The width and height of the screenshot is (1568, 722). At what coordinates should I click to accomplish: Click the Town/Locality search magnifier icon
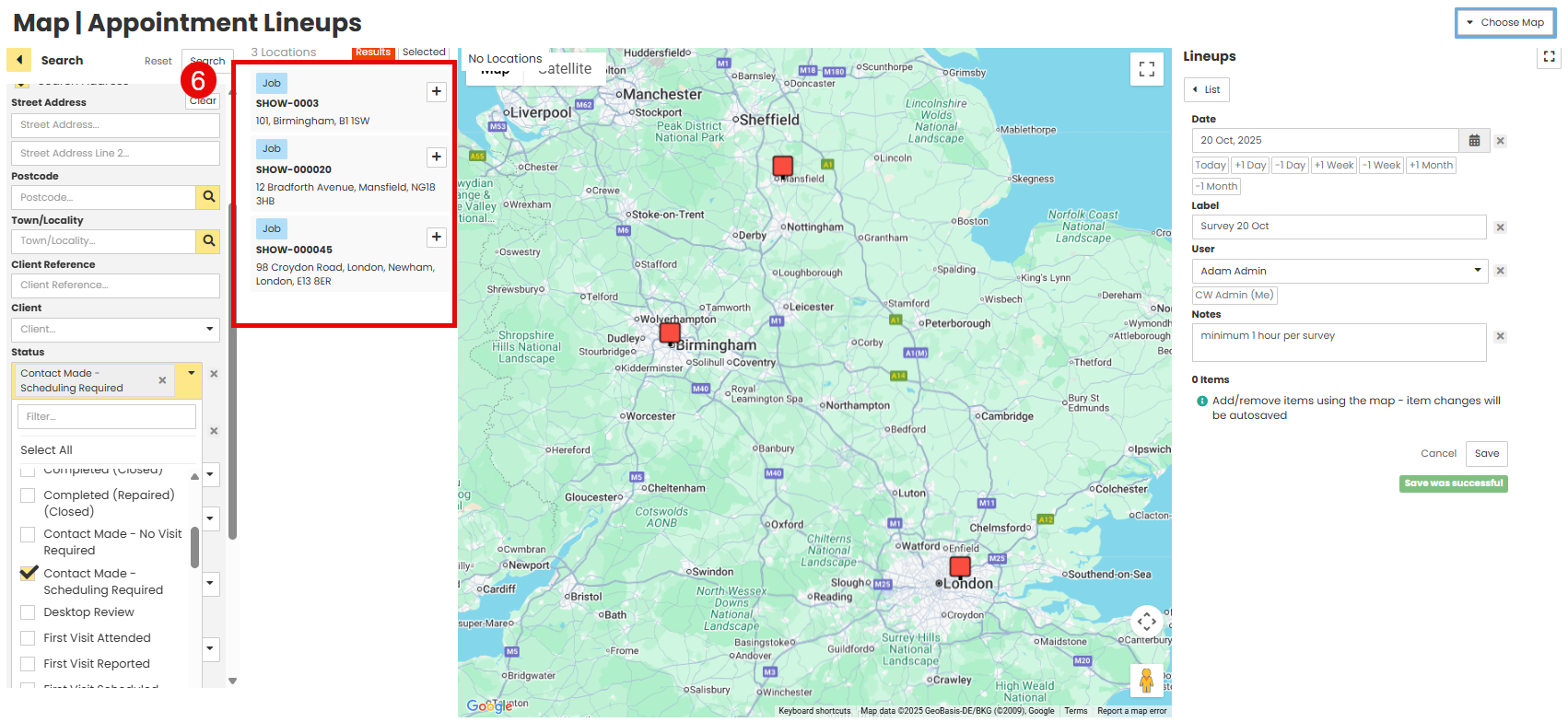208,241
